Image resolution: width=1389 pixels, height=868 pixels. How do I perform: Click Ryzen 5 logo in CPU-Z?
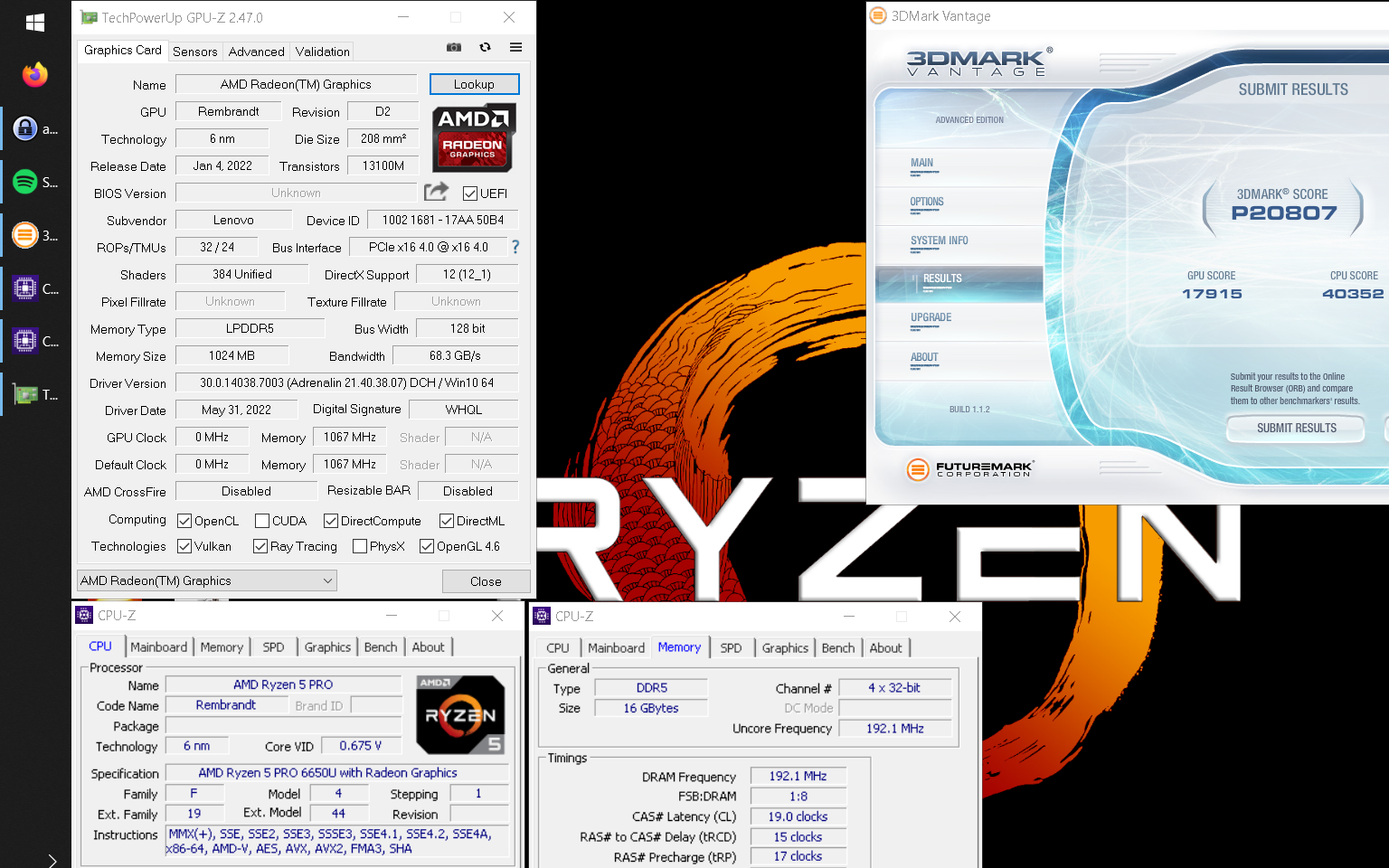(460, 714)
